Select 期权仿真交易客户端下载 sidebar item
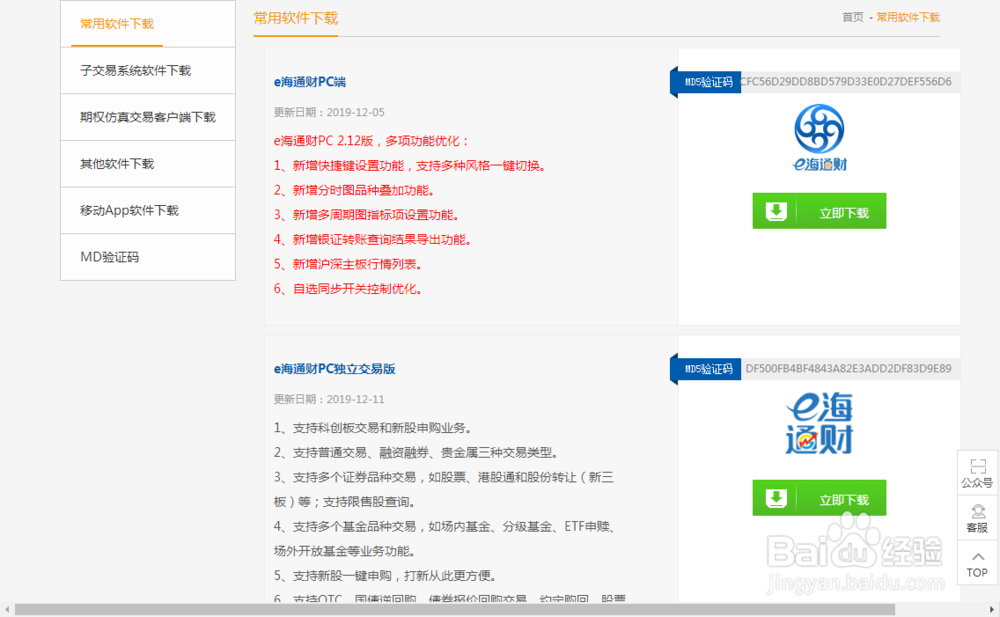This screenshot has height=617, width=1000. [147, 117]
